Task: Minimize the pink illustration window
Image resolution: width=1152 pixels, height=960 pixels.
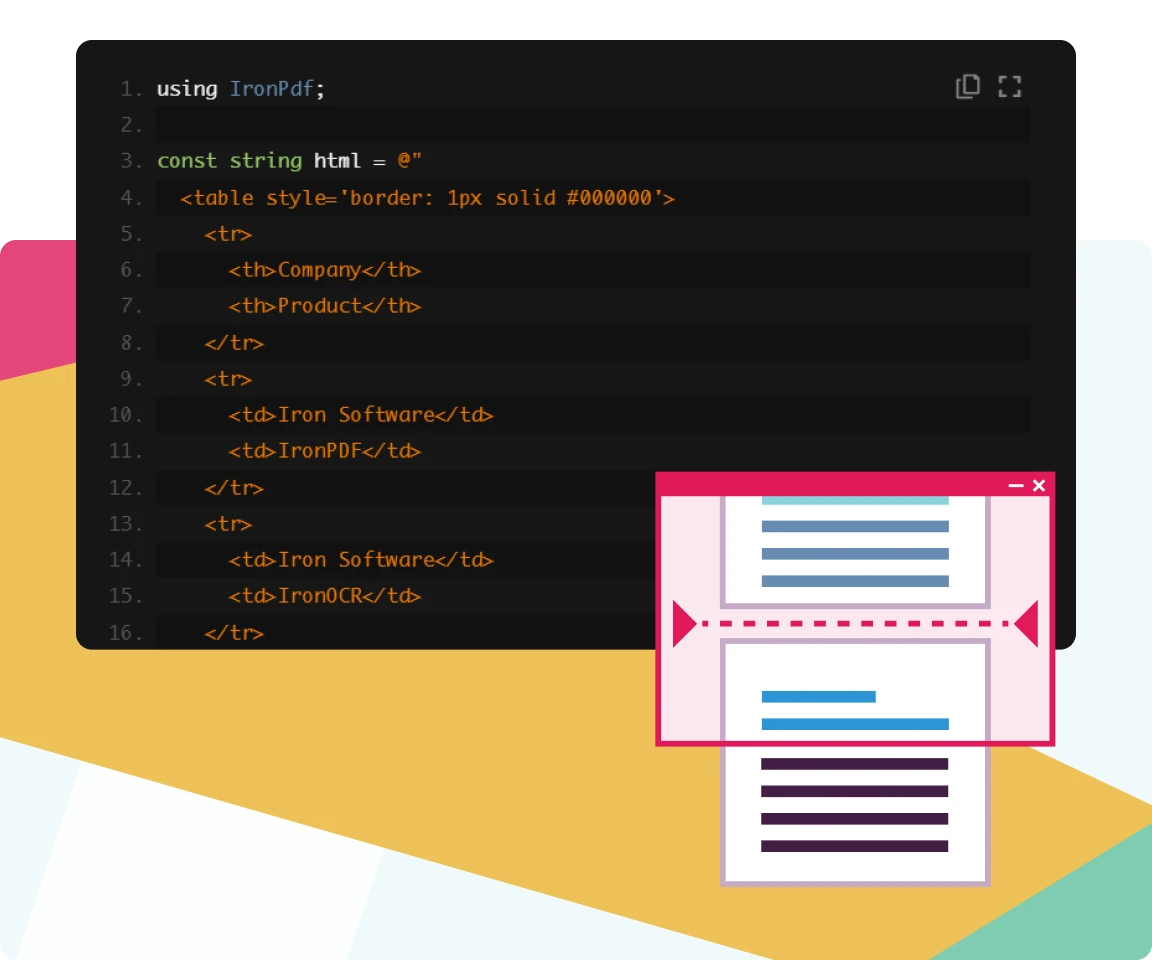Action: click(x=1016, y=486)
